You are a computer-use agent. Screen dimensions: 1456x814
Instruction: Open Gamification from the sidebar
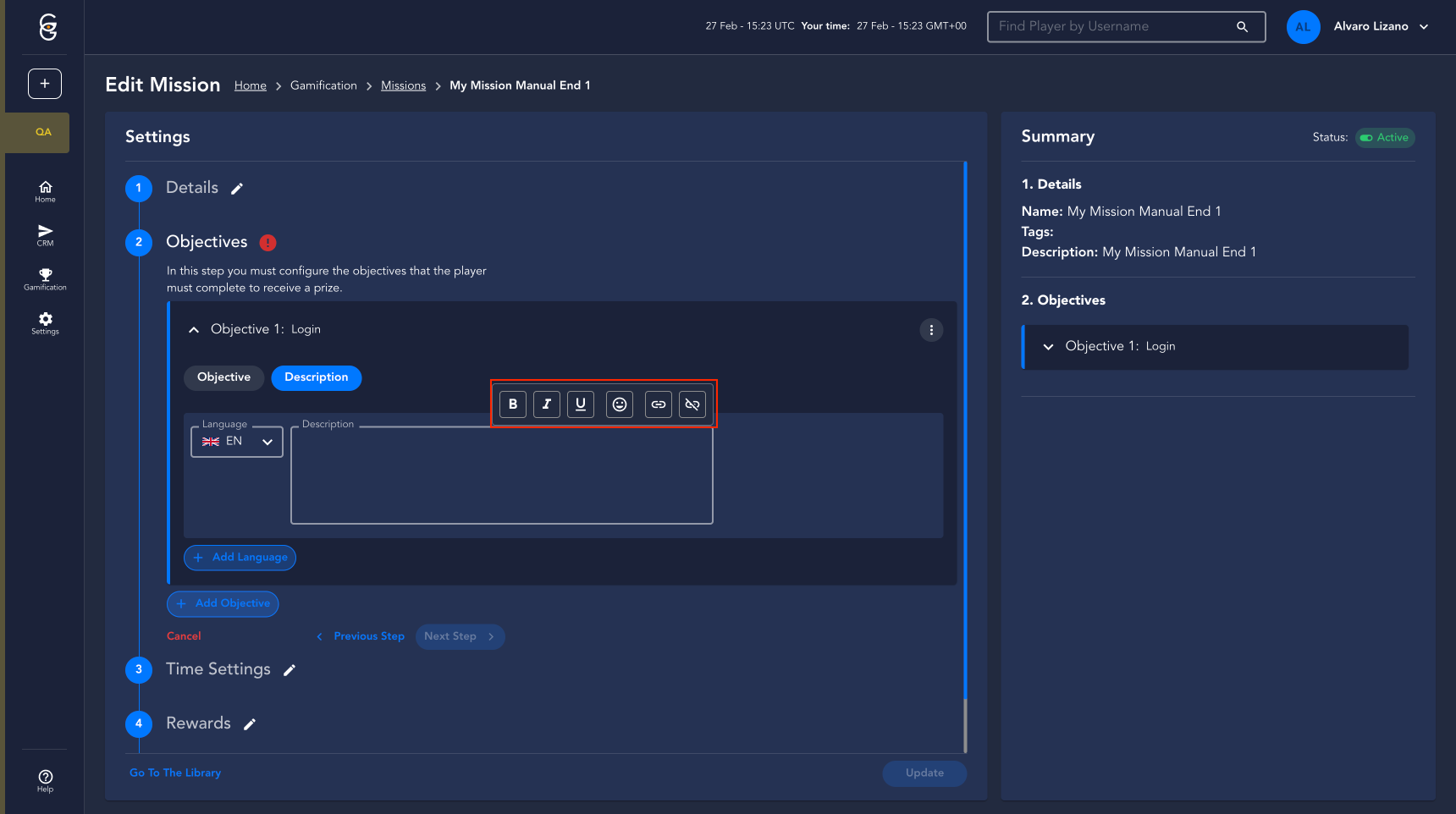tap(45, 279)
